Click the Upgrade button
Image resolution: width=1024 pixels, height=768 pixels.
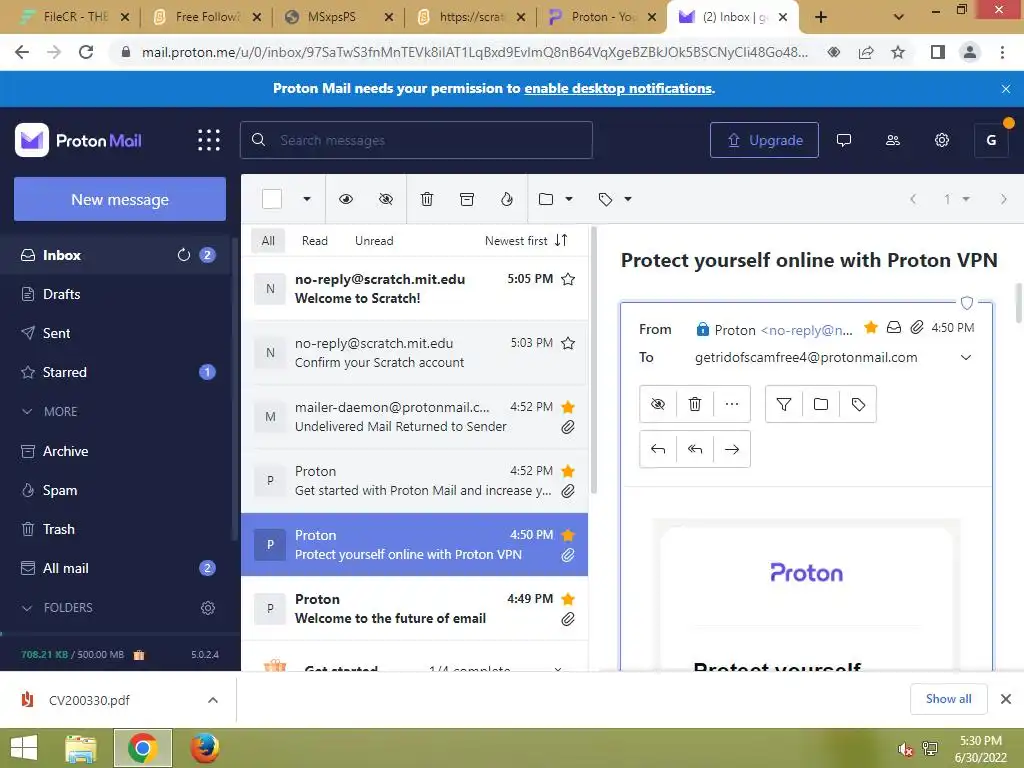tap(764, 140)
